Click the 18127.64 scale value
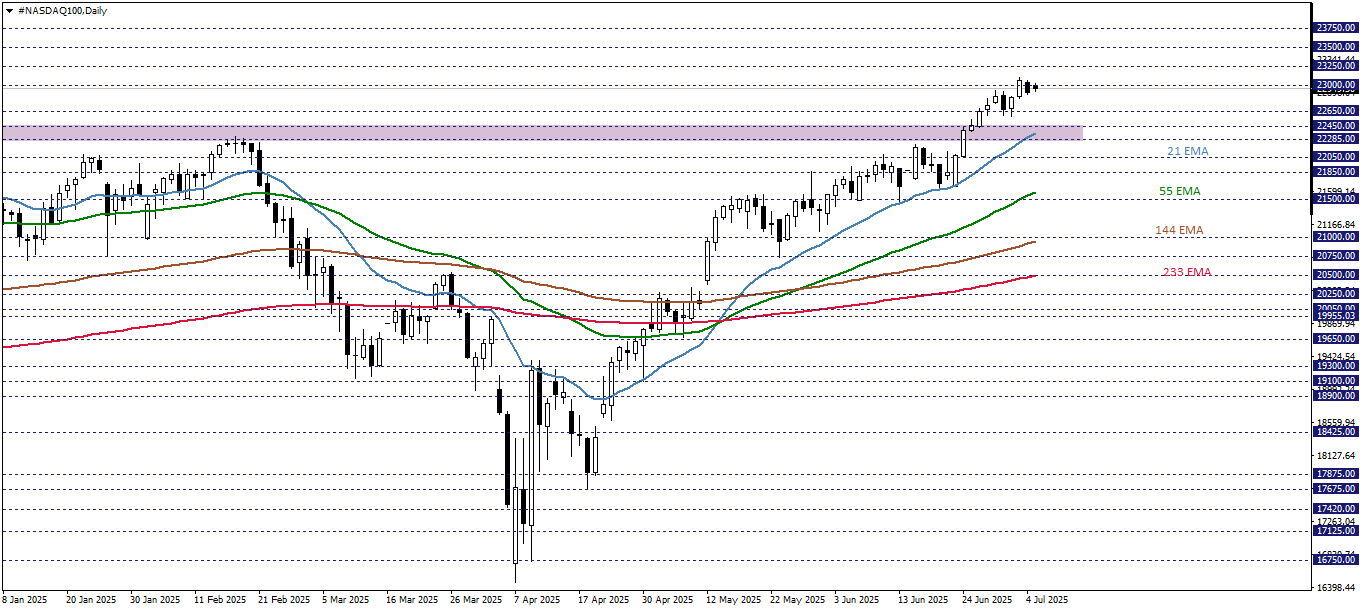 pos(1337,455)
